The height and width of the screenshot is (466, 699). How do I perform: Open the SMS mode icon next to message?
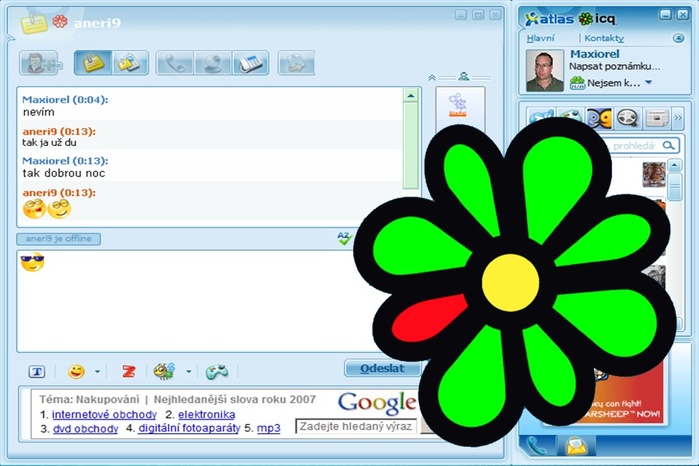[x=130, y=63]
